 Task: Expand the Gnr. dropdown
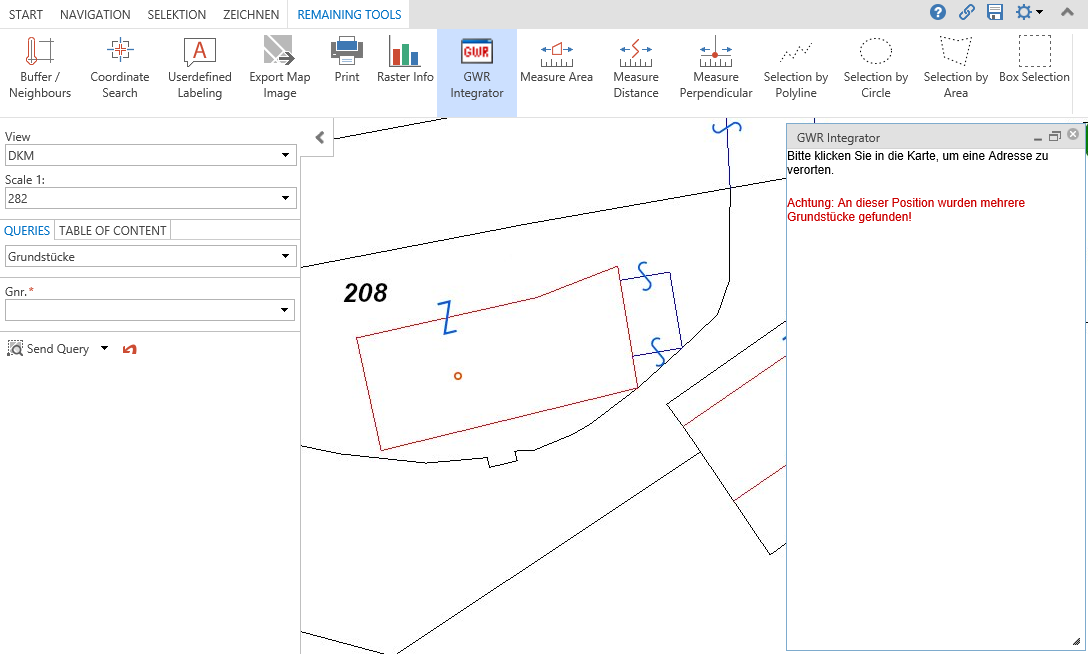(287, 310)
